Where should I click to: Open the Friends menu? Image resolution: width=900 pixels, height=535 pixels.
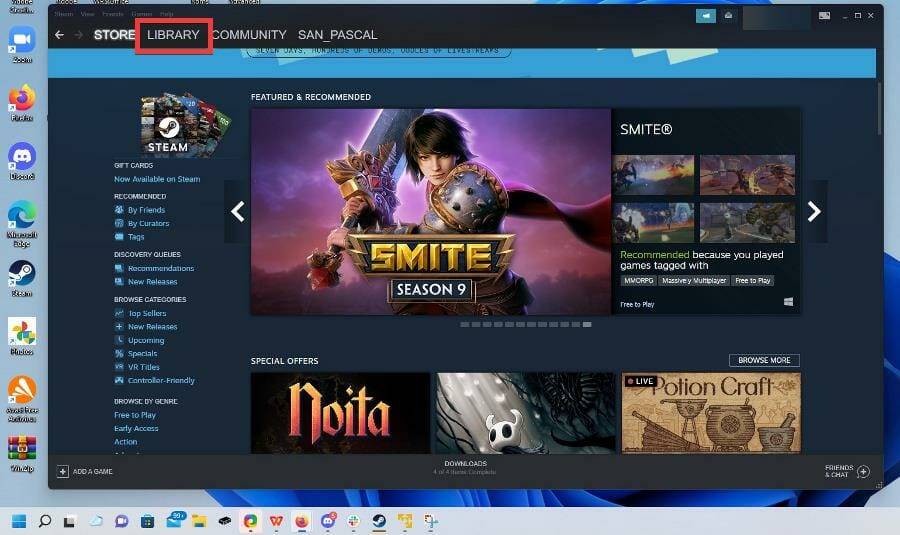[112, 14]
